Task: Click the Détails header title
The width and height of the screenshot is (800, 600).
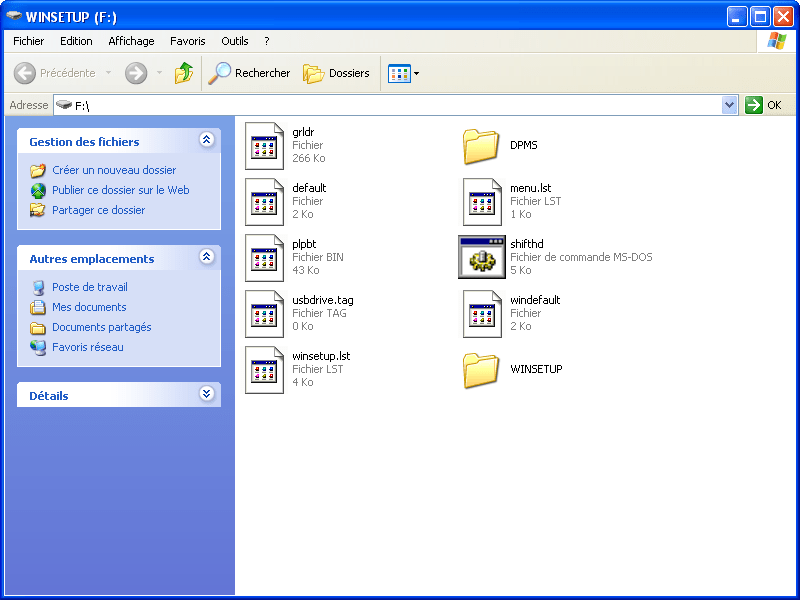Action: click(x=48, y=396)
